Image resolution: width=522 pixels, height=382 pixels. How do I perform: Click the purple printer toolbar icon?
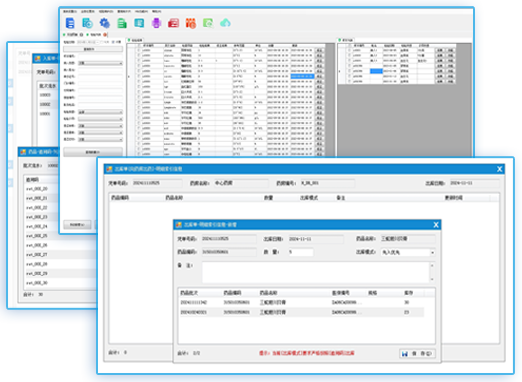(x=156, y=23)
